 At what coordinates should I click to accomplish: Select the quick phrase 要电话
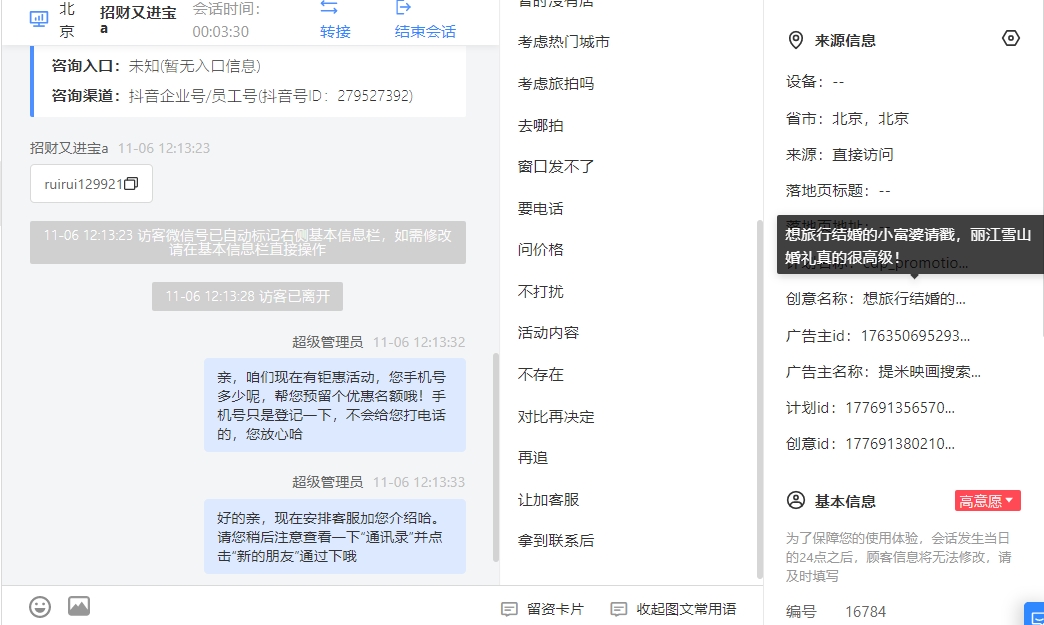541,208
